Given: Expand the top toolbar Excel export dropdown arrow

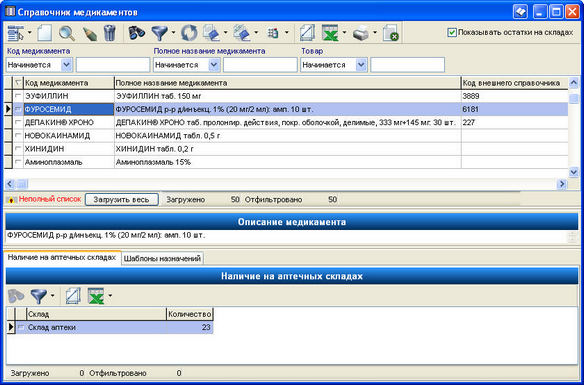Looking at the screenshot, I should coord(344,33).
